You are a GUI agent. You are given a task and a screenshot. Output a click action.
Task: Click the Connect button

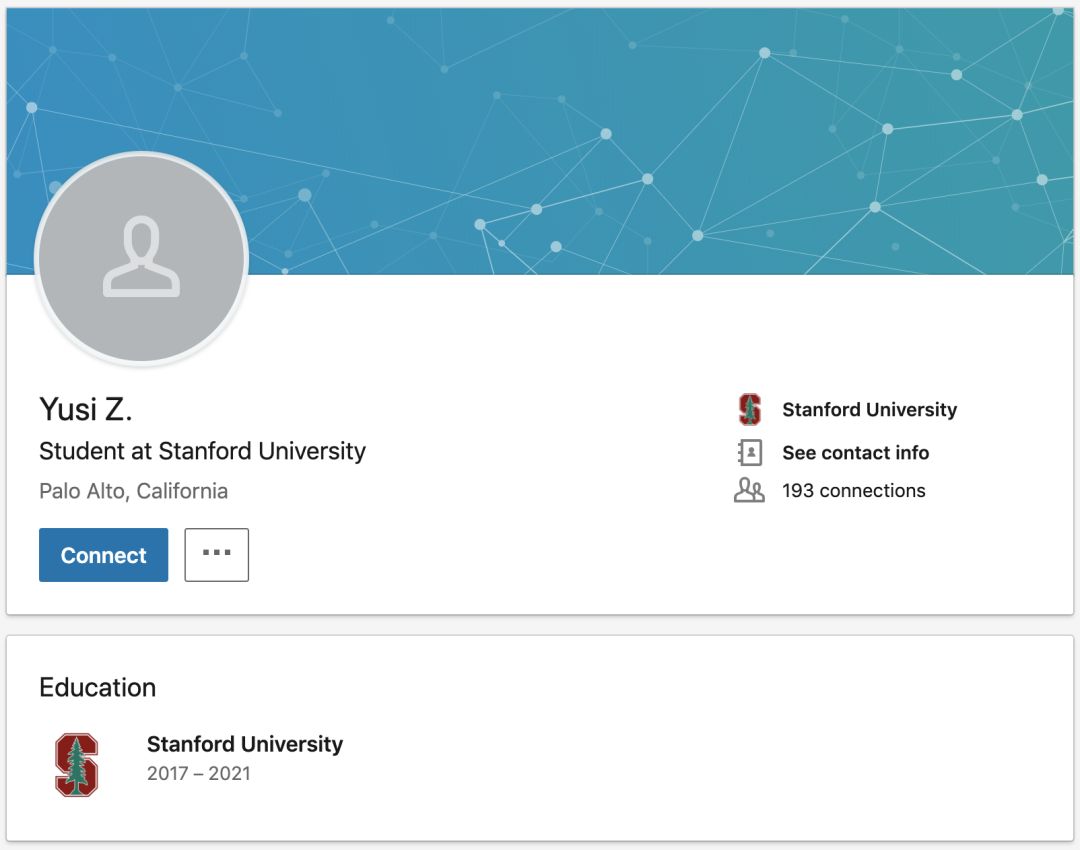click(103, 554)
